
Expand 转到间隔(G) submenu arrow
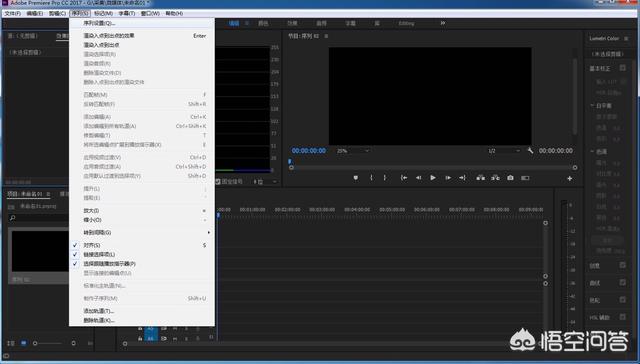click(x=209, y=233)
